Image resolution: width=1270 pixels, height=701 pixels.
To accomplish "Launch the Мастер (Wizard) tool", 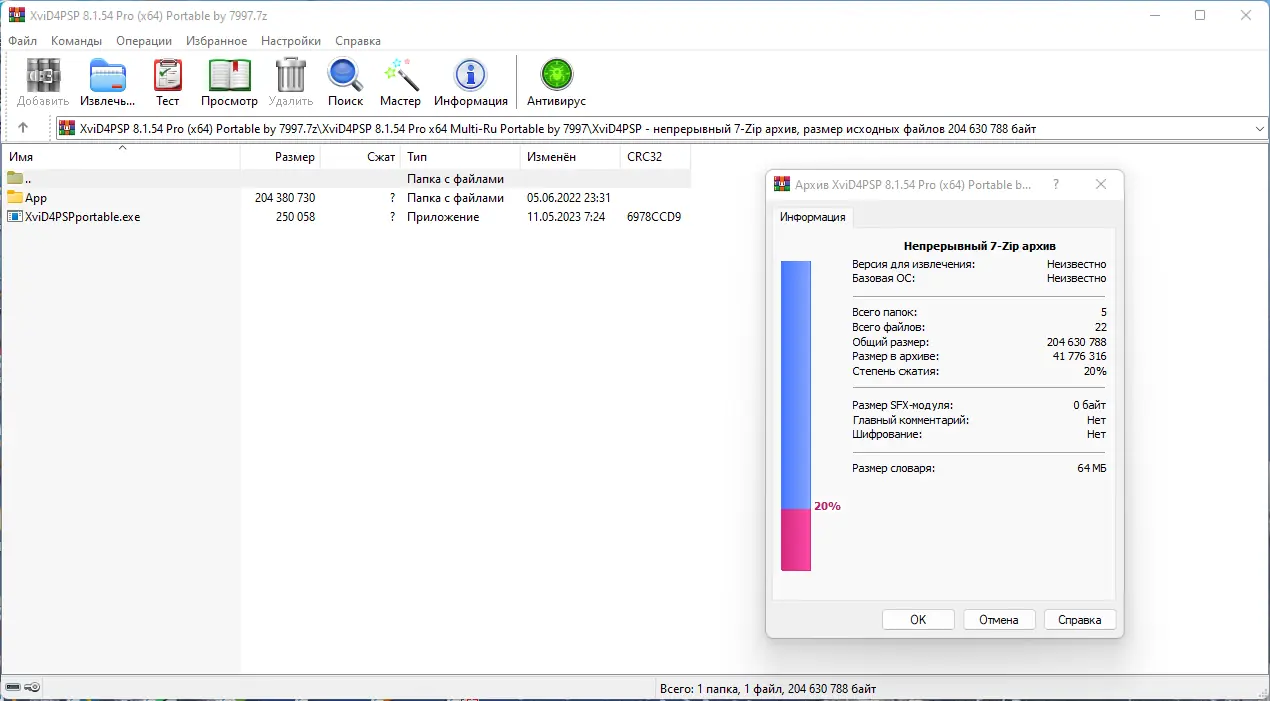I will click(400, 80).
